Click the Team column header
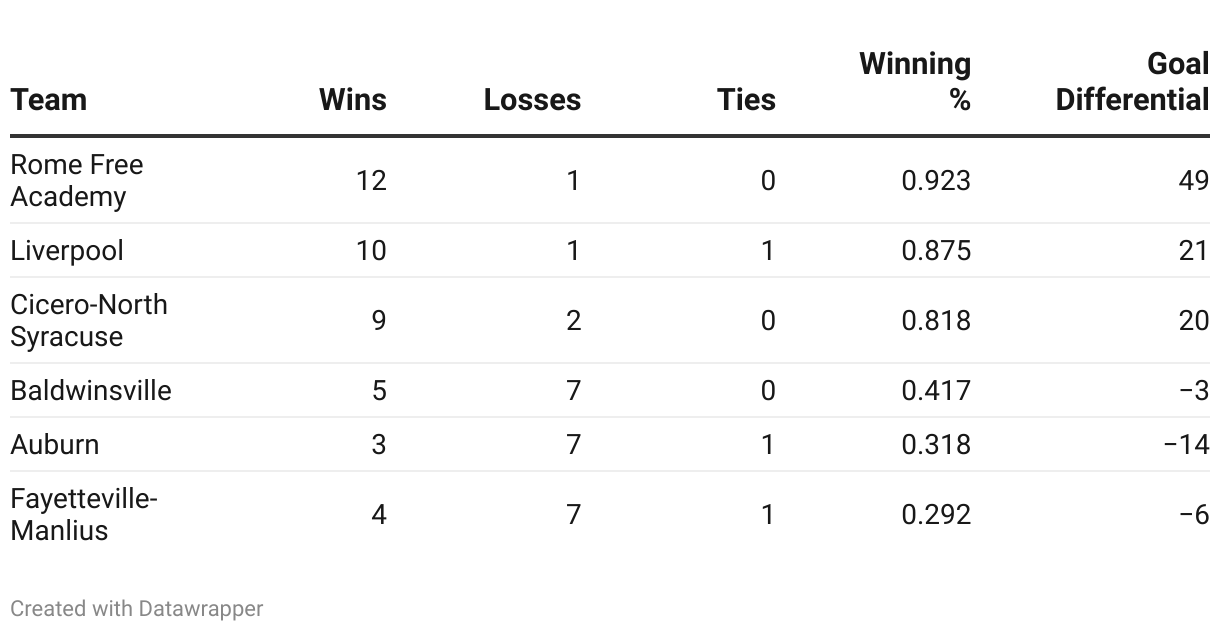1220x632 pixels. [x=49, y=100]
